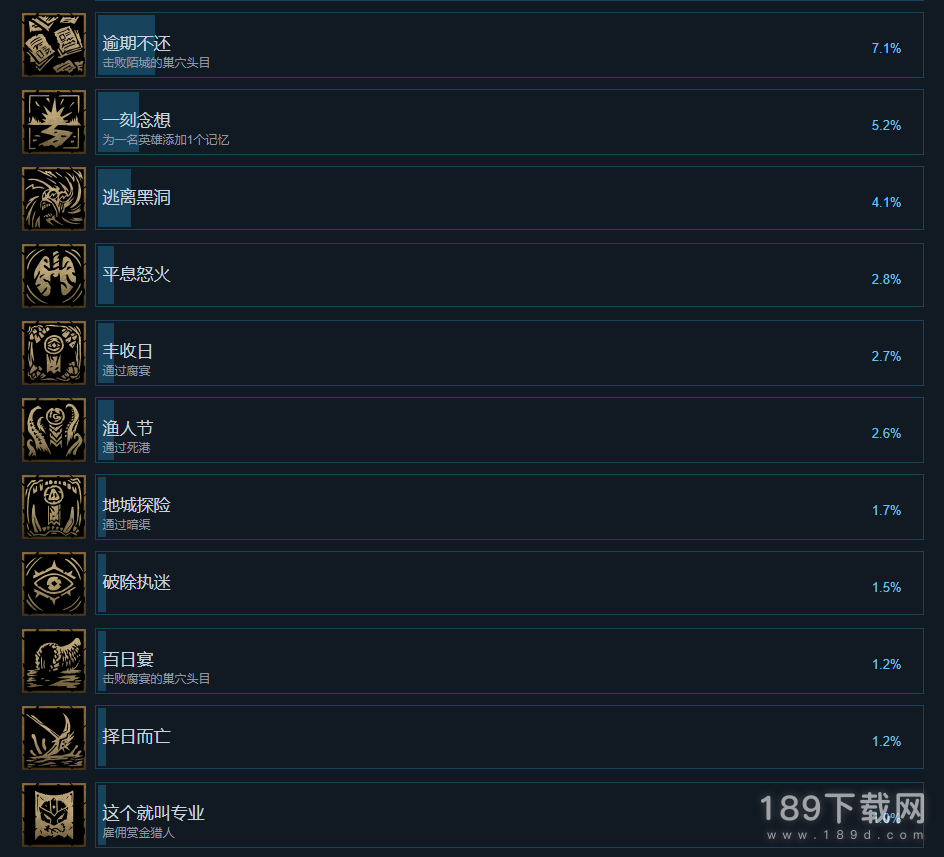Select the 地城探险 achievement icon
Screen dimensions: 944x857
[x=54, y=507]
